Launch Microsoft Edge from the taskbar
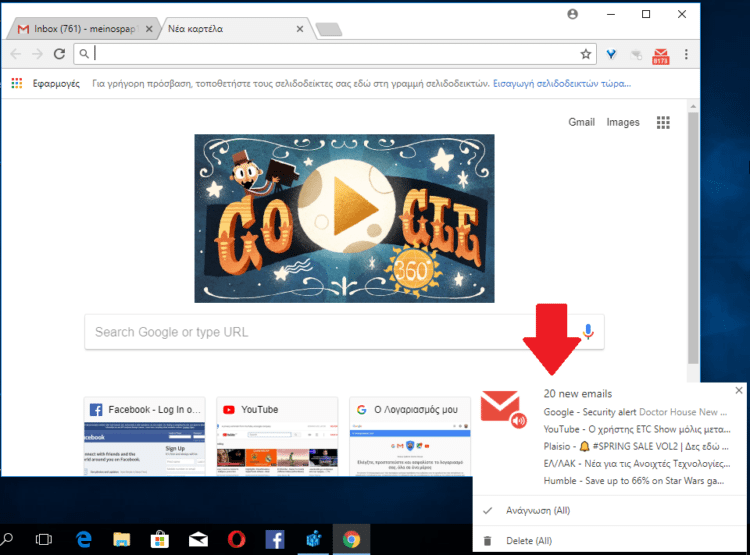Viewport: 750px width, 555px height. (84, 540)
